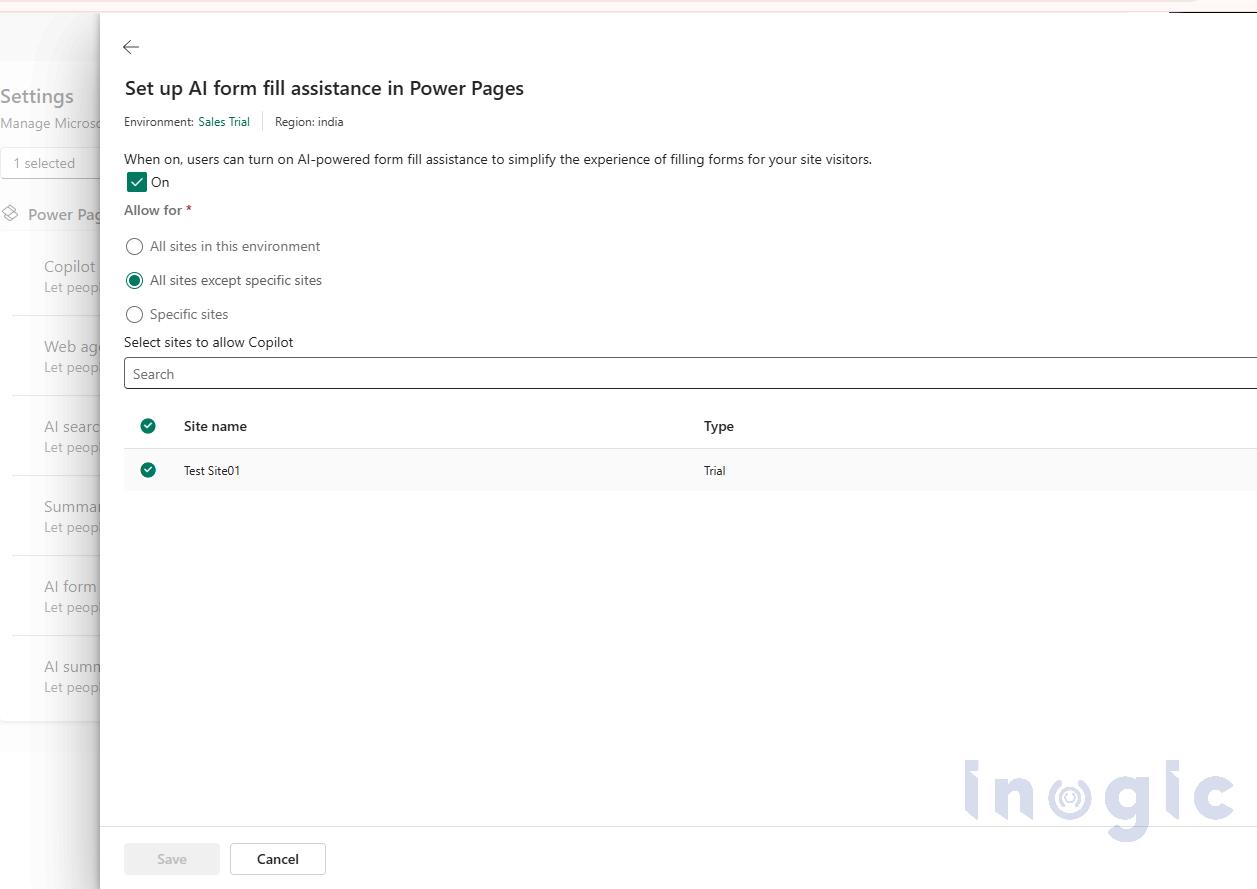The image size is (1257, 889).
Task: Click the Type column header
Action: [719, 426]
